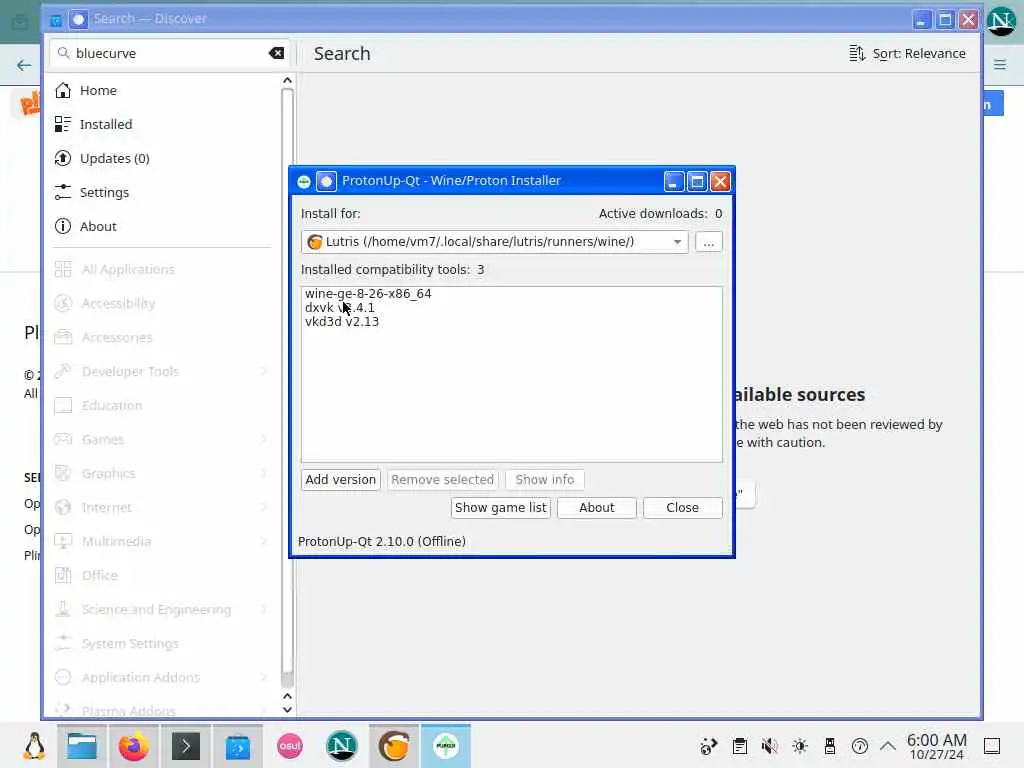Viewport: 1024px width, 768px height.
Task: Click the muted volume tray icon
Action: coord(770,746)
